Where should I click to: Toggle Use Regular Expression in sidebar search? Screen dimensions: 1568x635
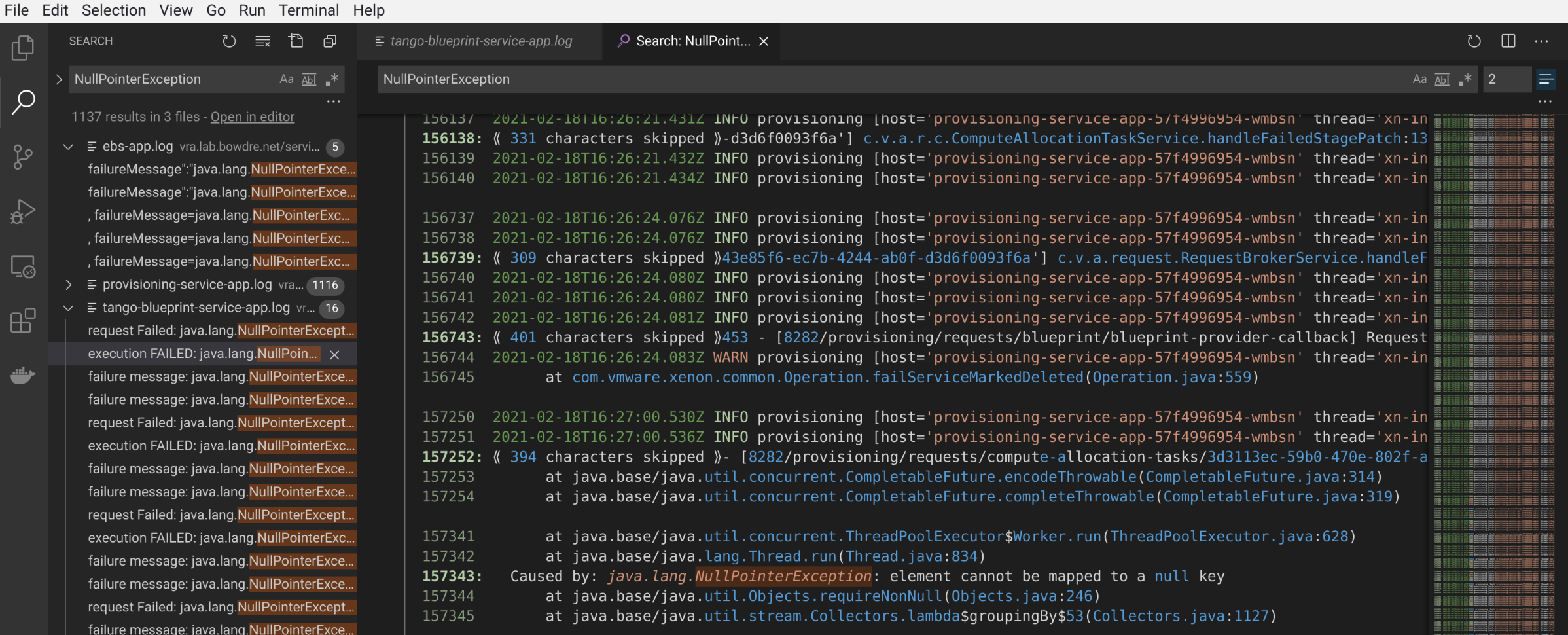[332, 79]
